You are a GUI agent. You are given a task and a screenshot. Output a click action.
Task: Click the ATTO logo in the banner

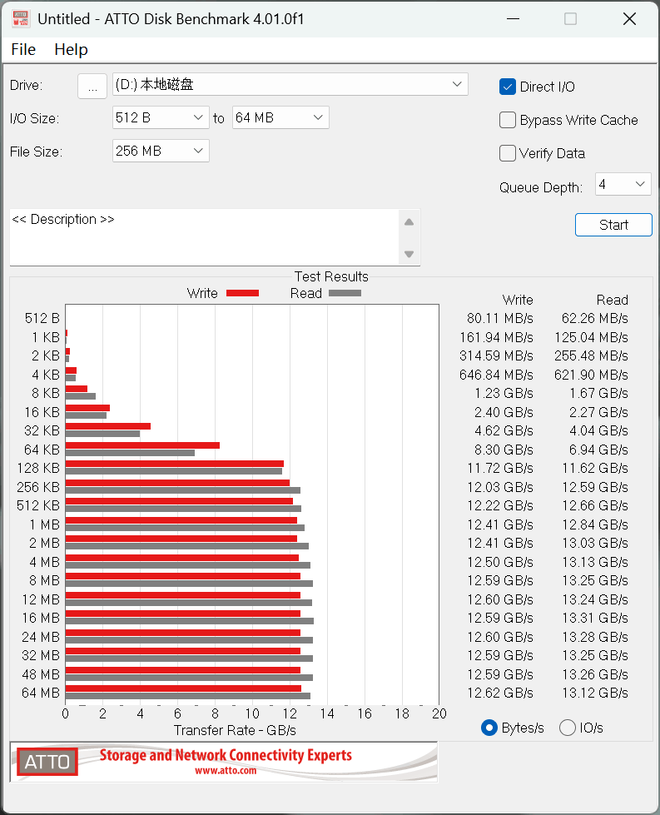point(47,762)
